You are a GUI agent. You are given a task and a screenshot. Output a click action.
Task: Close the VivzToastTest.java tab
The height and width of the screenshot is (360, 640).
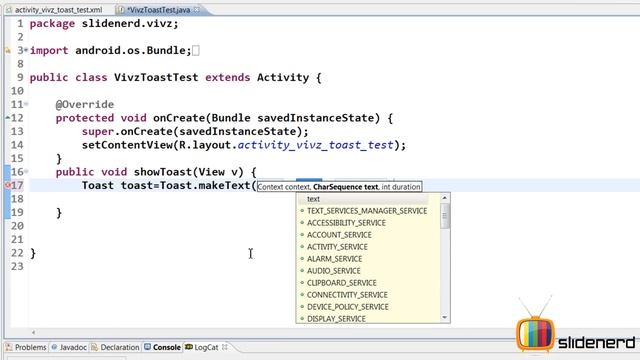197,9
